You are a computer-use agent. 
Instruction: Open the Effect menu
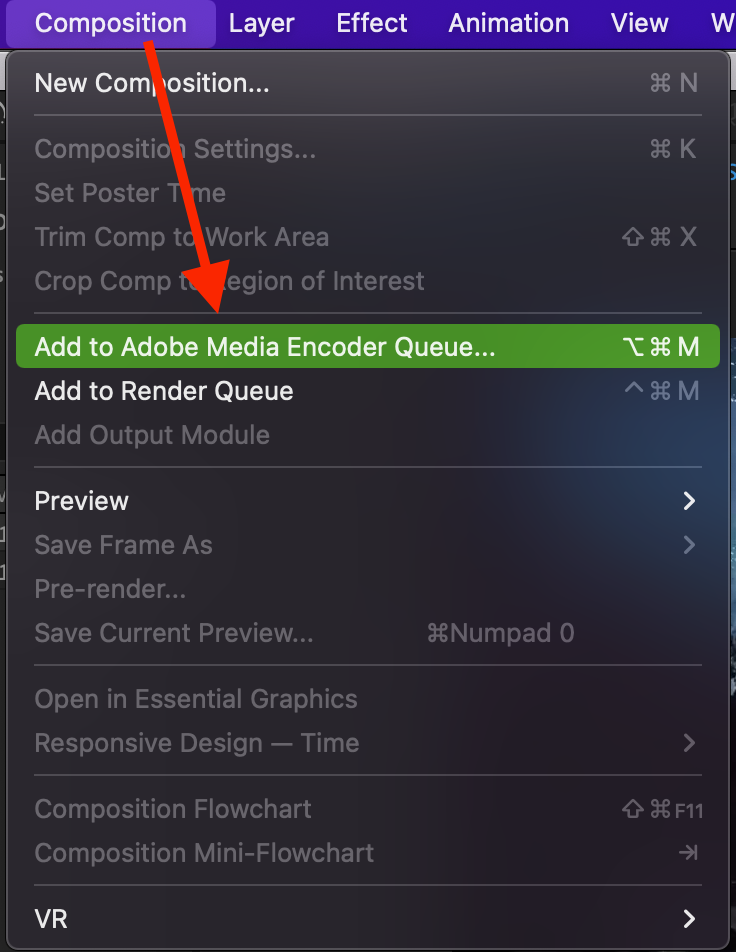pyautogui.click(x=372, y=23)
